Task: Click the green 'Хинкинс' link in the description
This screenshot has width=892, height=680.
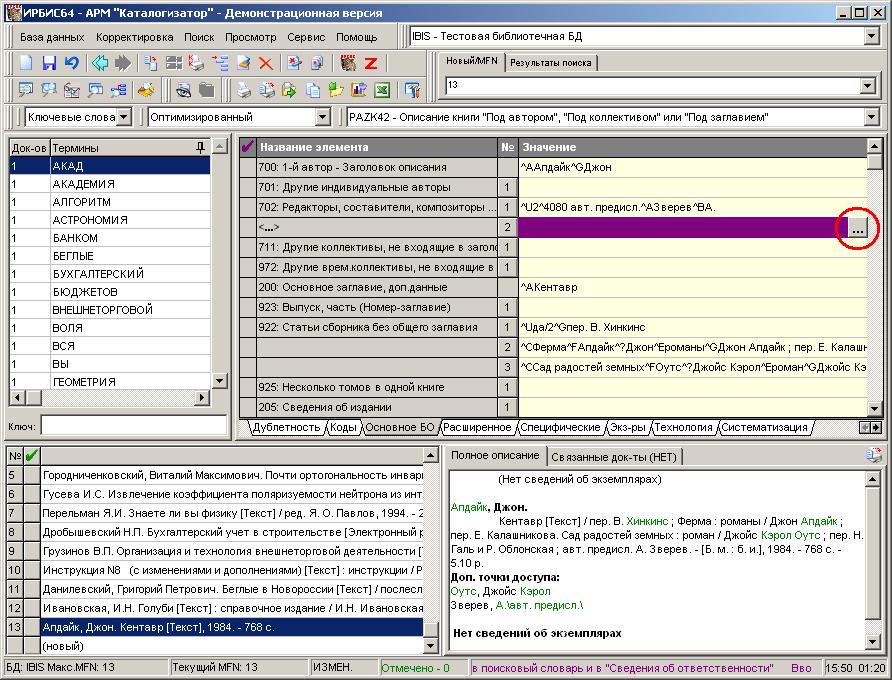Action: [646, 521]
